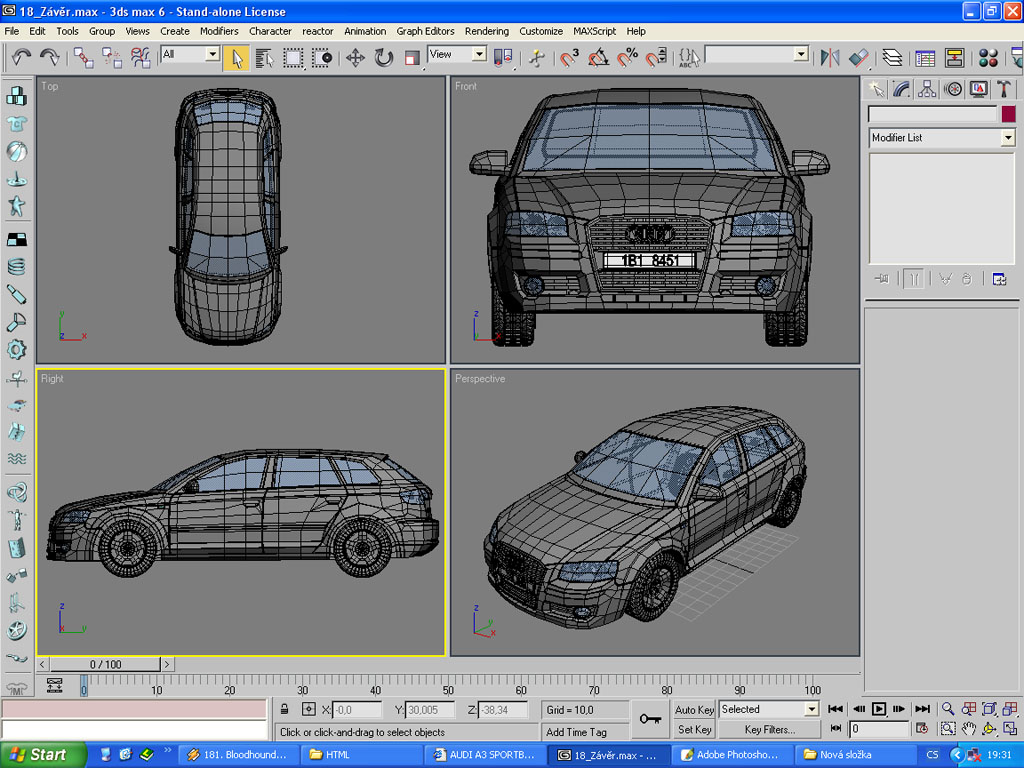Image resolution: width=1024 pixels, height=768 pixels.
Task: Expand the Modifier List dropdown
Action: [1008, 137]
